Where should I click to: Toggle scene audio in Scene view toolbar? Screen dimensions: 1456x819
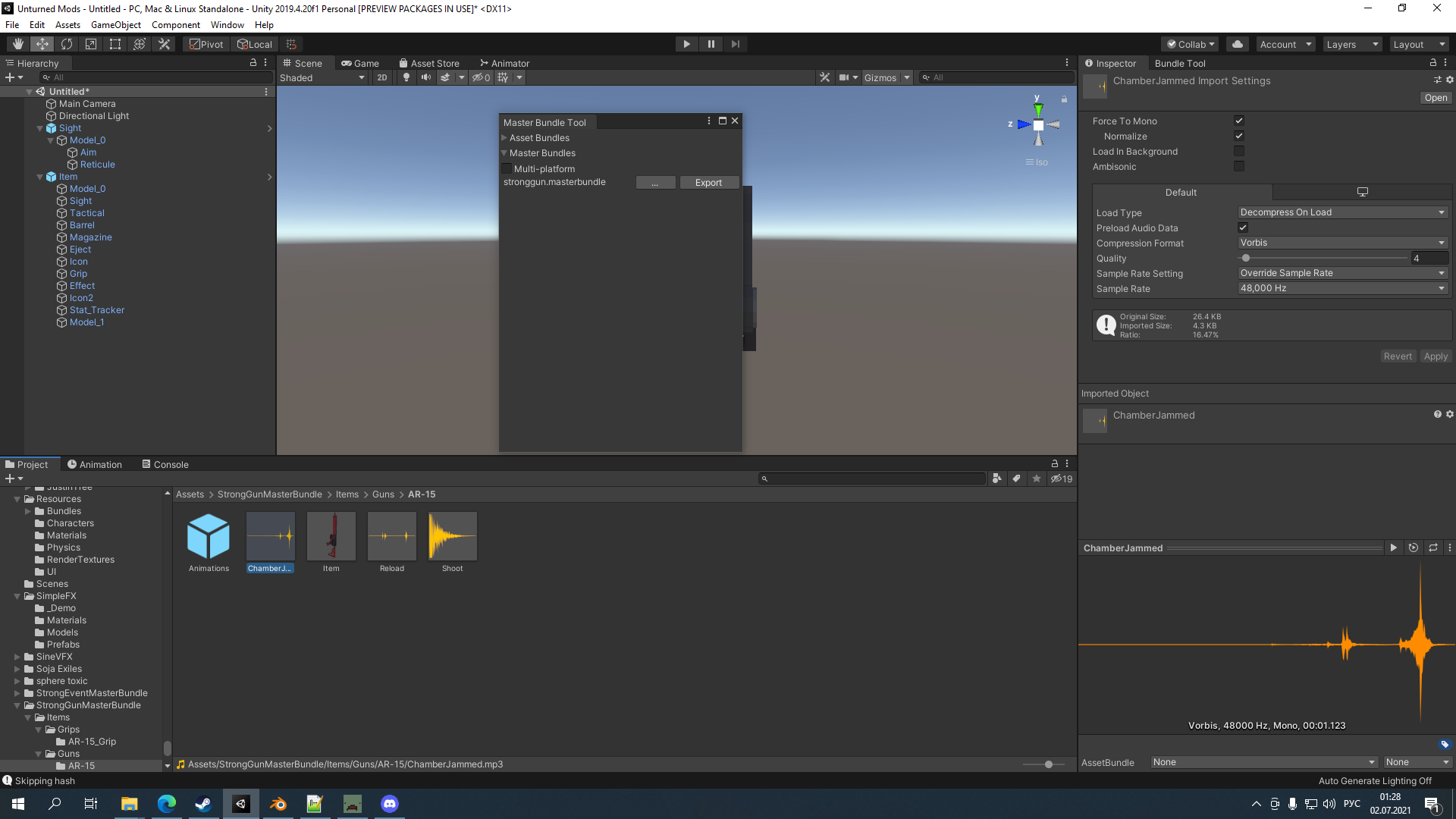[x=425, y=77]
